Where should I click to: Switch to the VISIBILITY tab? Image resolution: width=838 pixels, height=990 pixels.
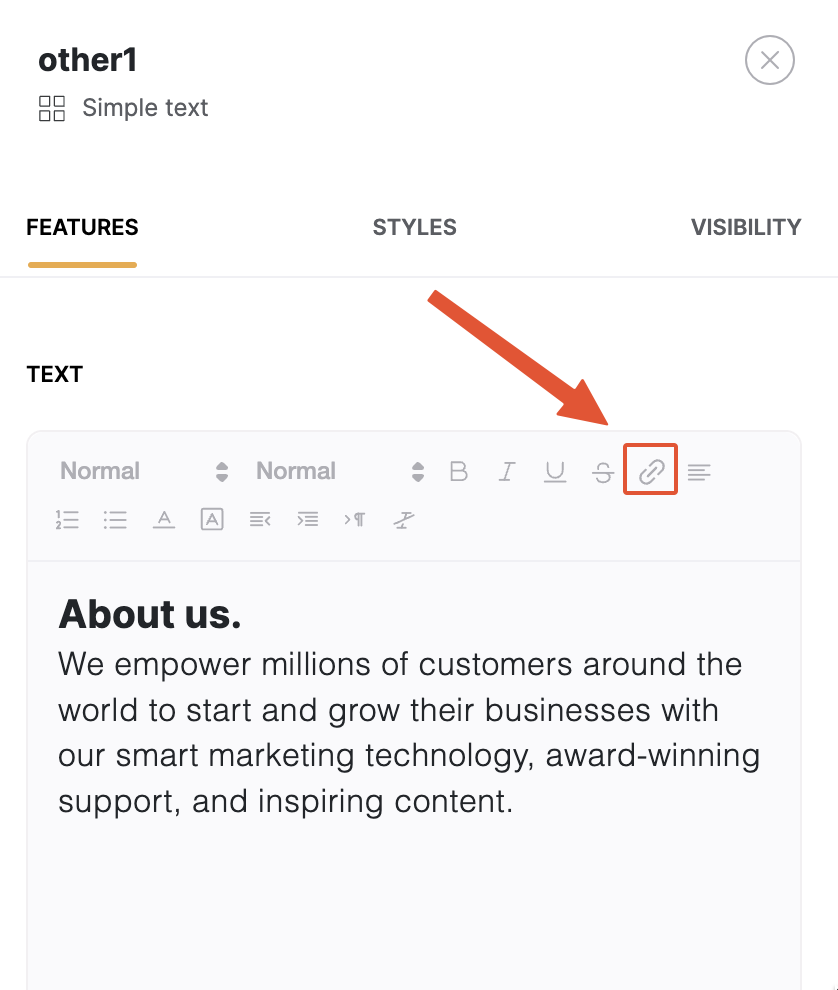point(745,227)
